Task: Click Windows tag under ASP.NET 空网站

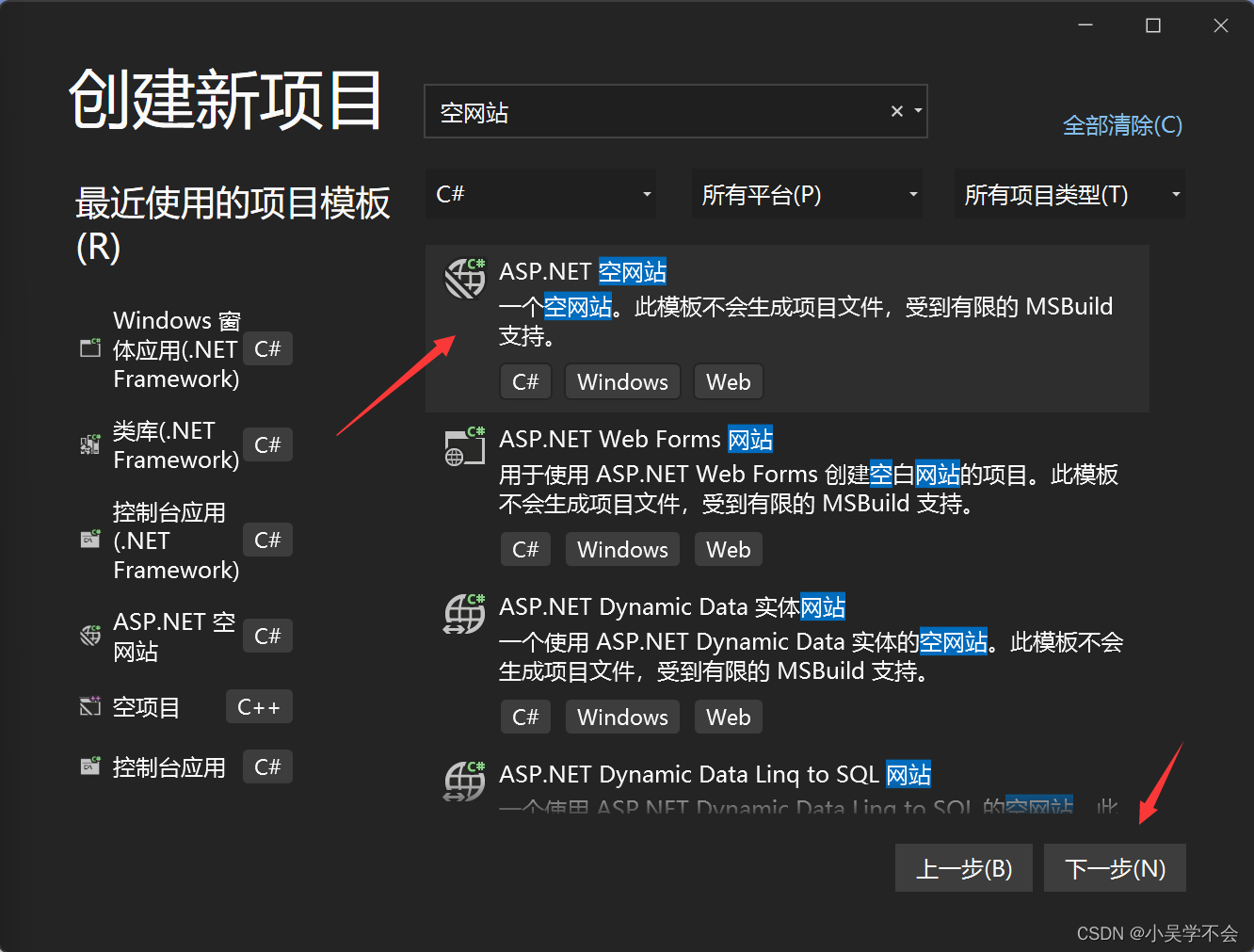Action: pos(622,381)
